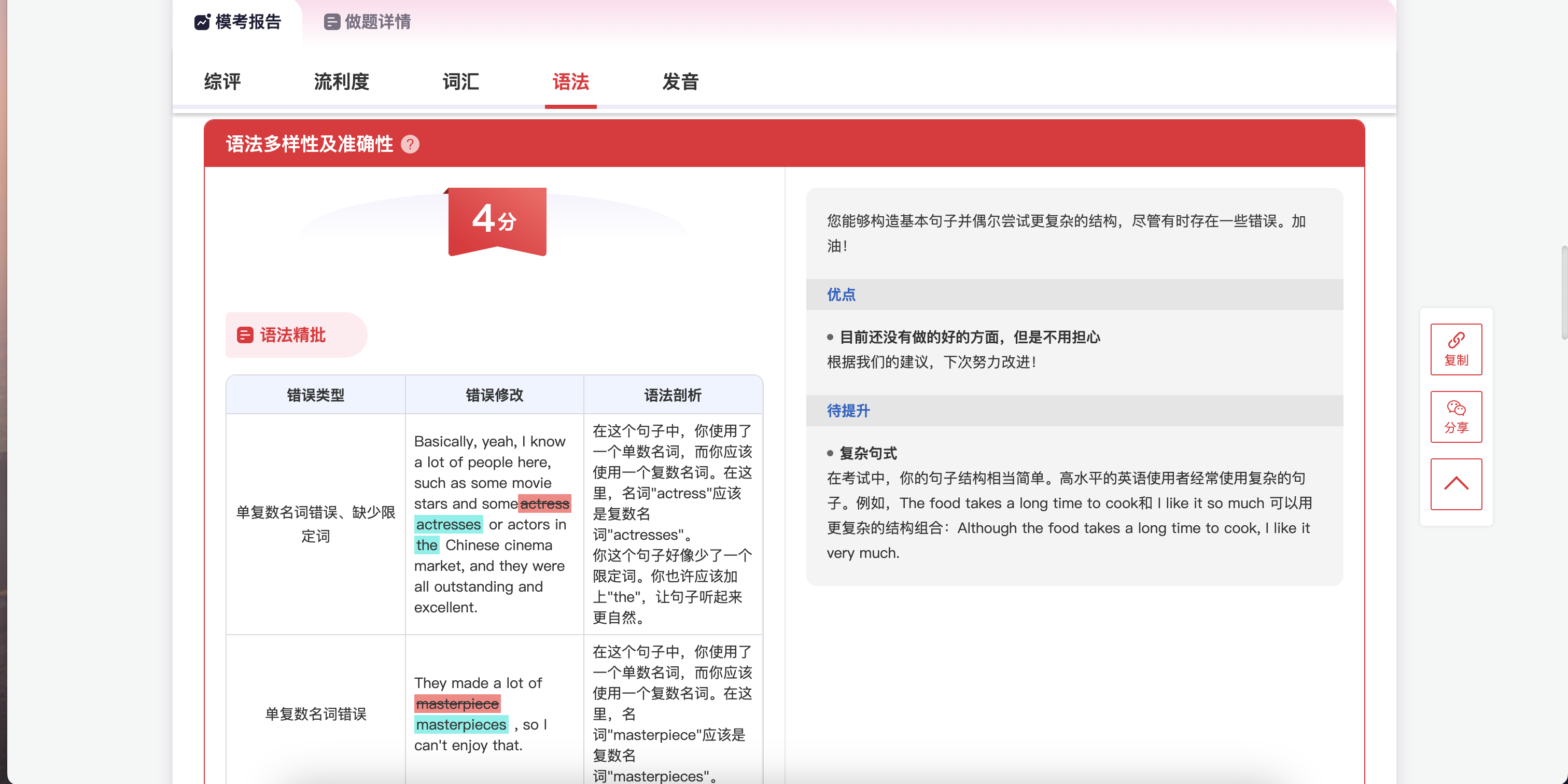This screenshot has width=1568, height=784.
Task: Click the 模考报告 chart icon
Action: [202, 22]
